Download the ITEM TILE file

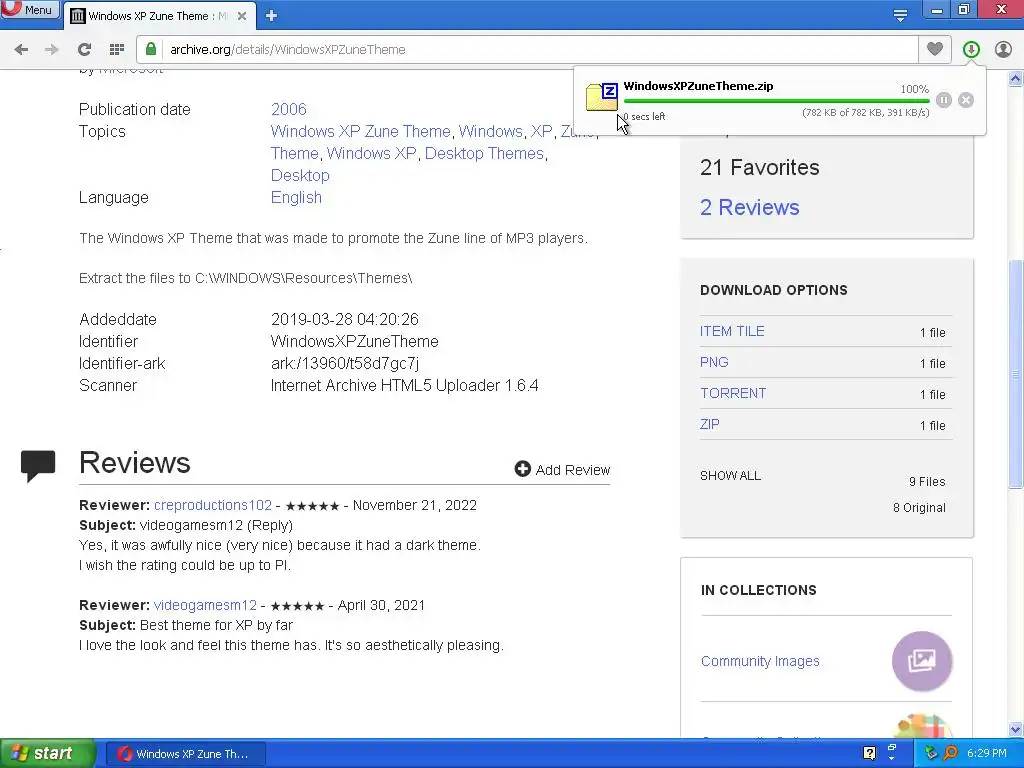(731, 331)
